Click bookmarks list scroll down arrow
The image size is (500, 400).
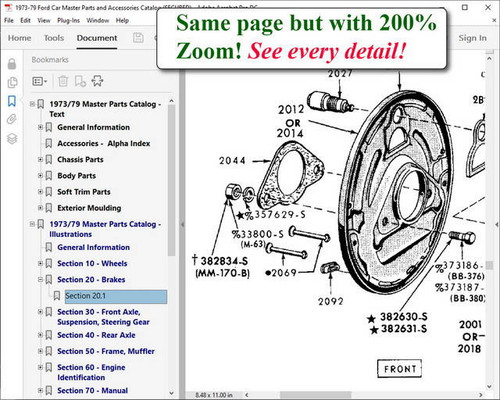(171, 393)
